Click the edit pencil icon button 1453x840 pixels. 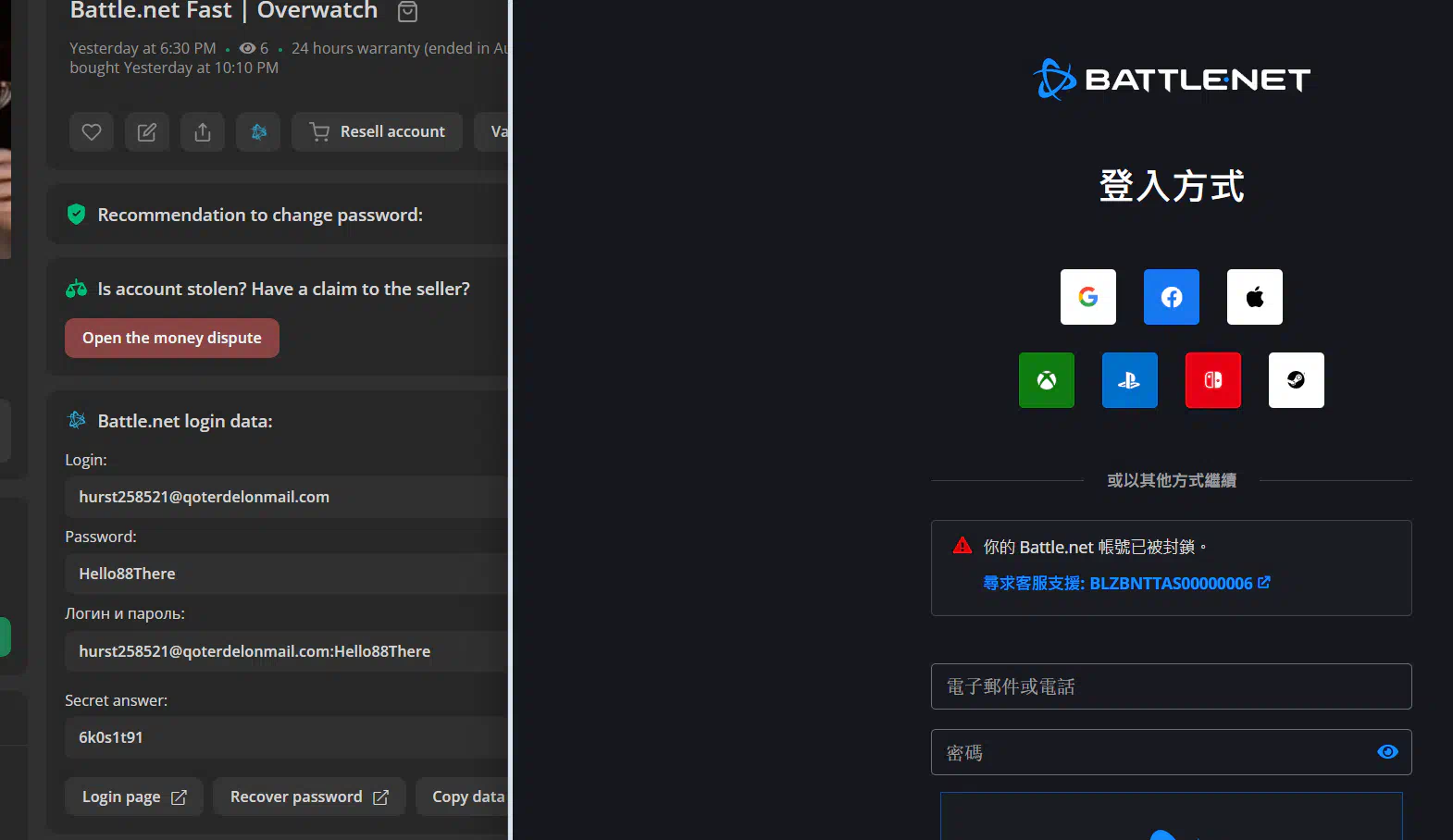click(x=147, y=132)
